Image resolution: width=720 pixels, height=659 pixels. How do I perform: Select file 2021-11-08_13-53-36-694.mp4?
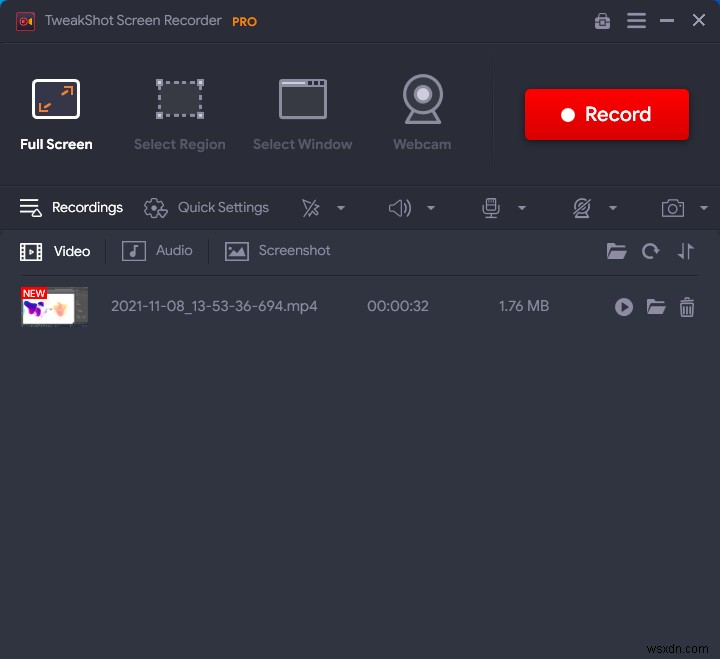(x=214, y=306)
